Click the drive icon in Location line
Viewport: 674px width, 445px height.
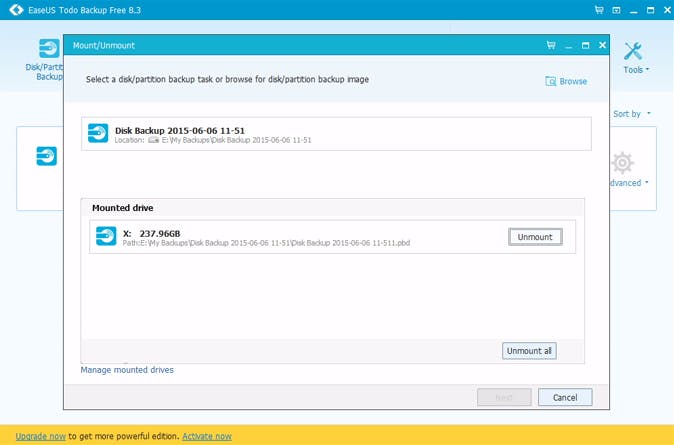click(153, 140)
